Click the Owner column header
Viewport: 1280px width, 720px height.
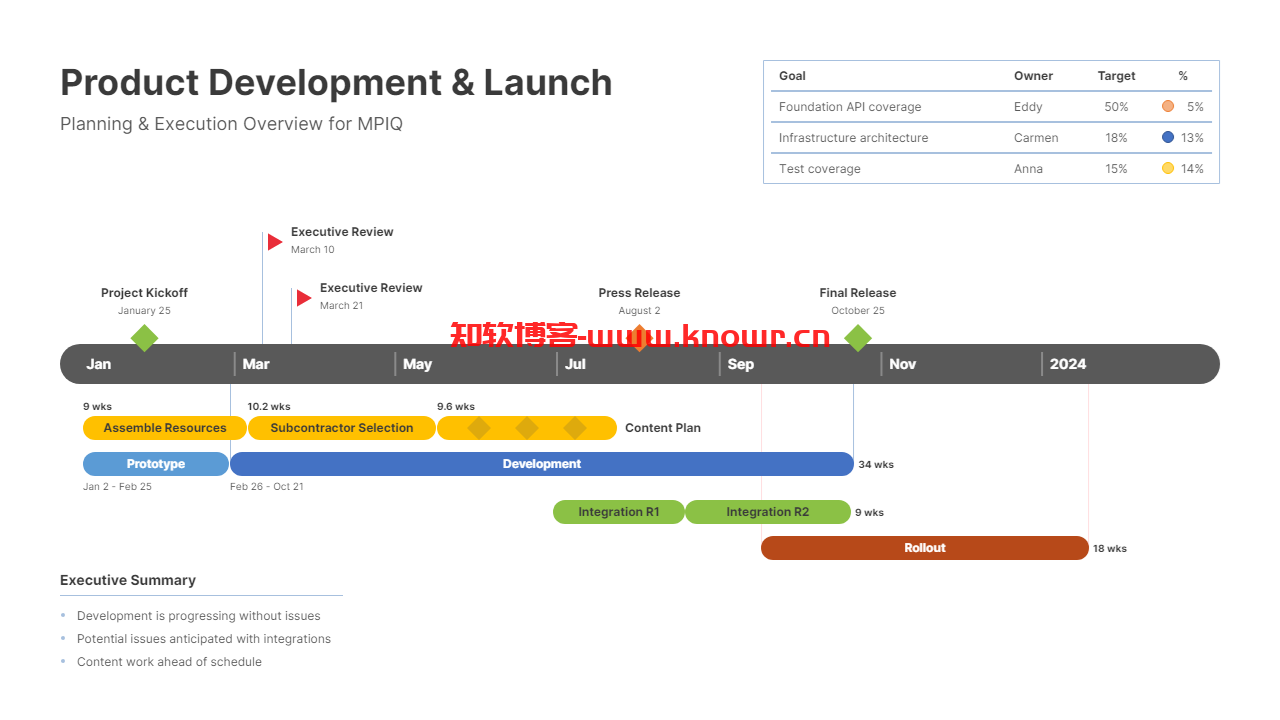(1033, 76)
